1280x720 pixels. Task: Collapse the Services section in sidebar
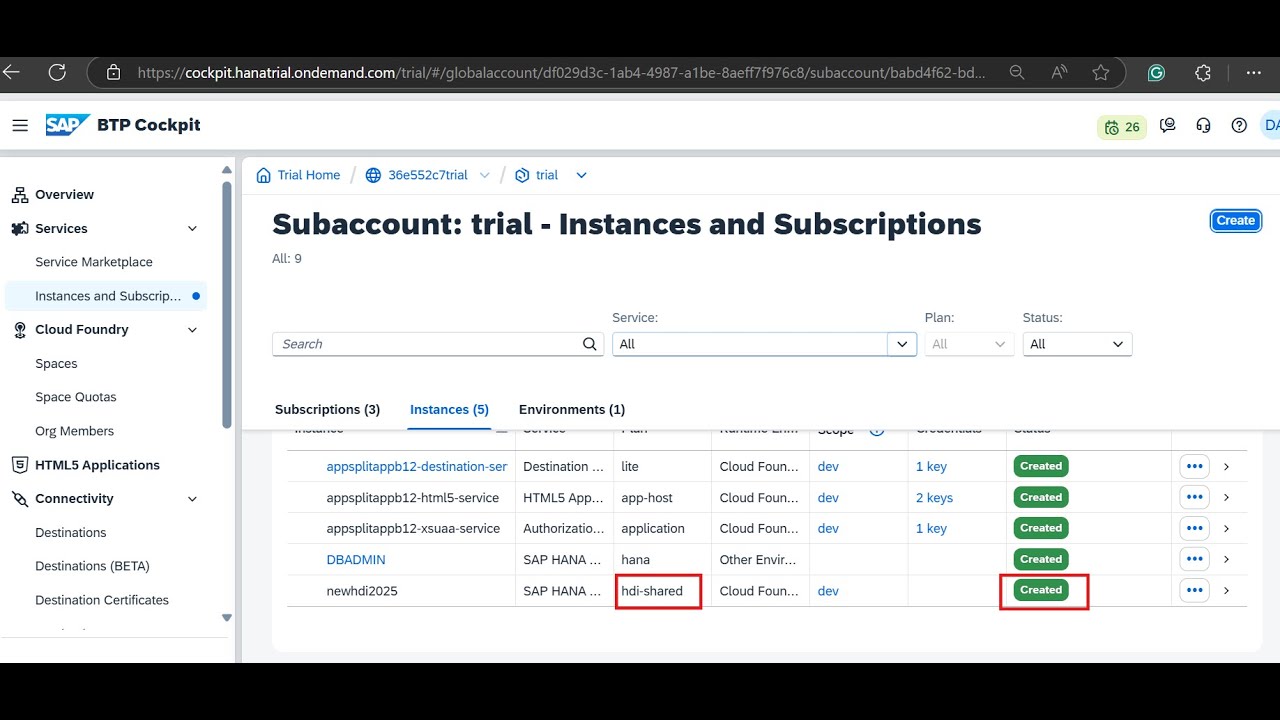point(193,229)
